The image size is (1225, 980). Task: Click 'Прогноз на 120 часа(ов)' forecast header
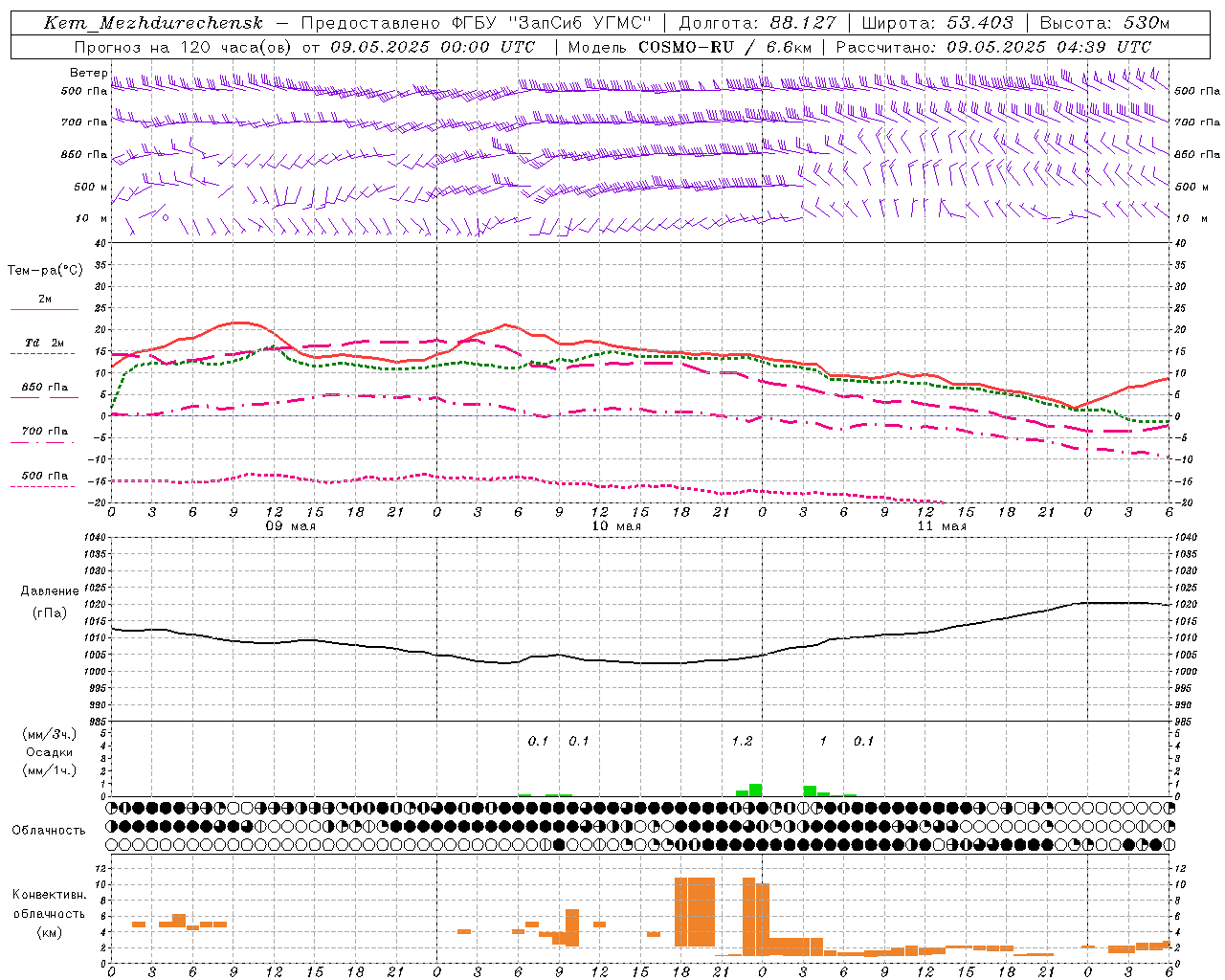point(185,47)
